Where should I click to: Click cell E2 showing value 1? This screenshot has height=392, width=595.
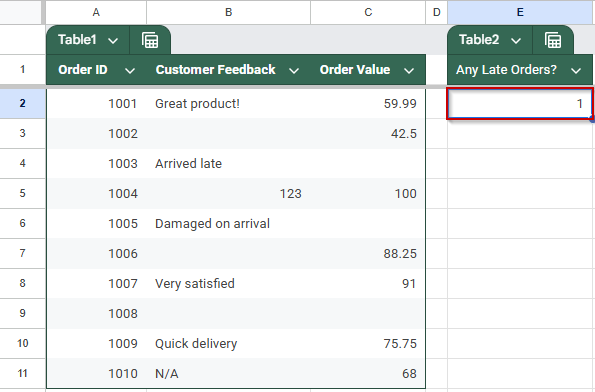(x=520, y=104)
